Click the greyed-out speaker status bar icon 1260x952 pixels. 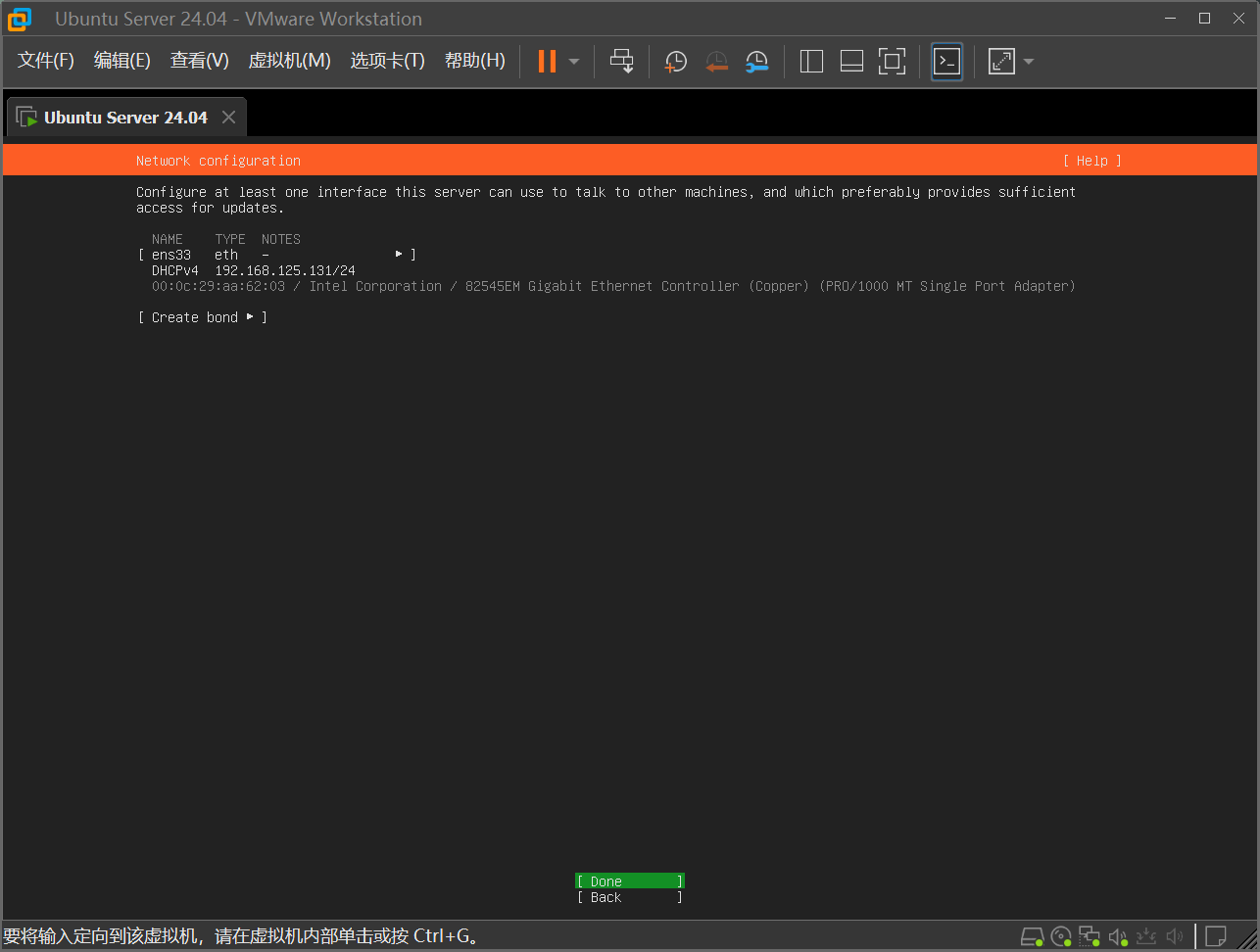coord(1175,936)
